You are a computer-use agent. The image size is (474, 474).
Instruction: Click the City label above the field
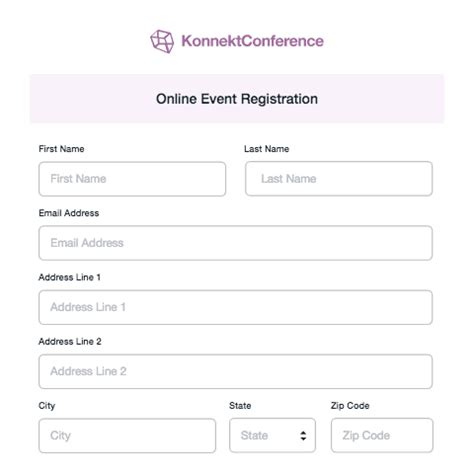47,406
